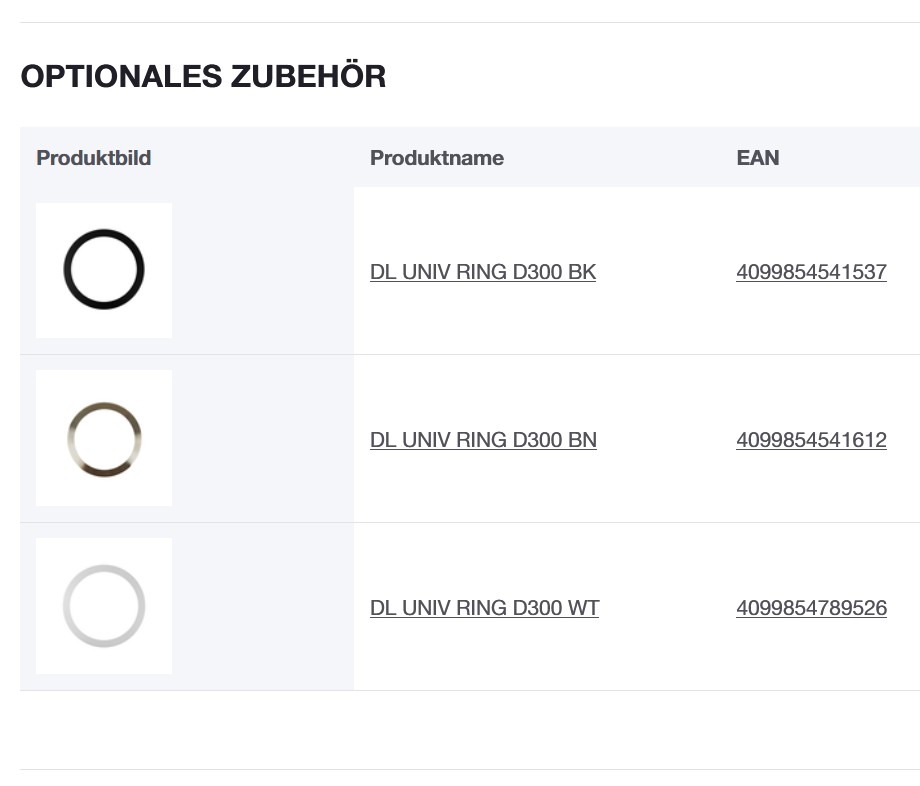
Task: Click the EAN column header
Action: click(x=757, y=158)
